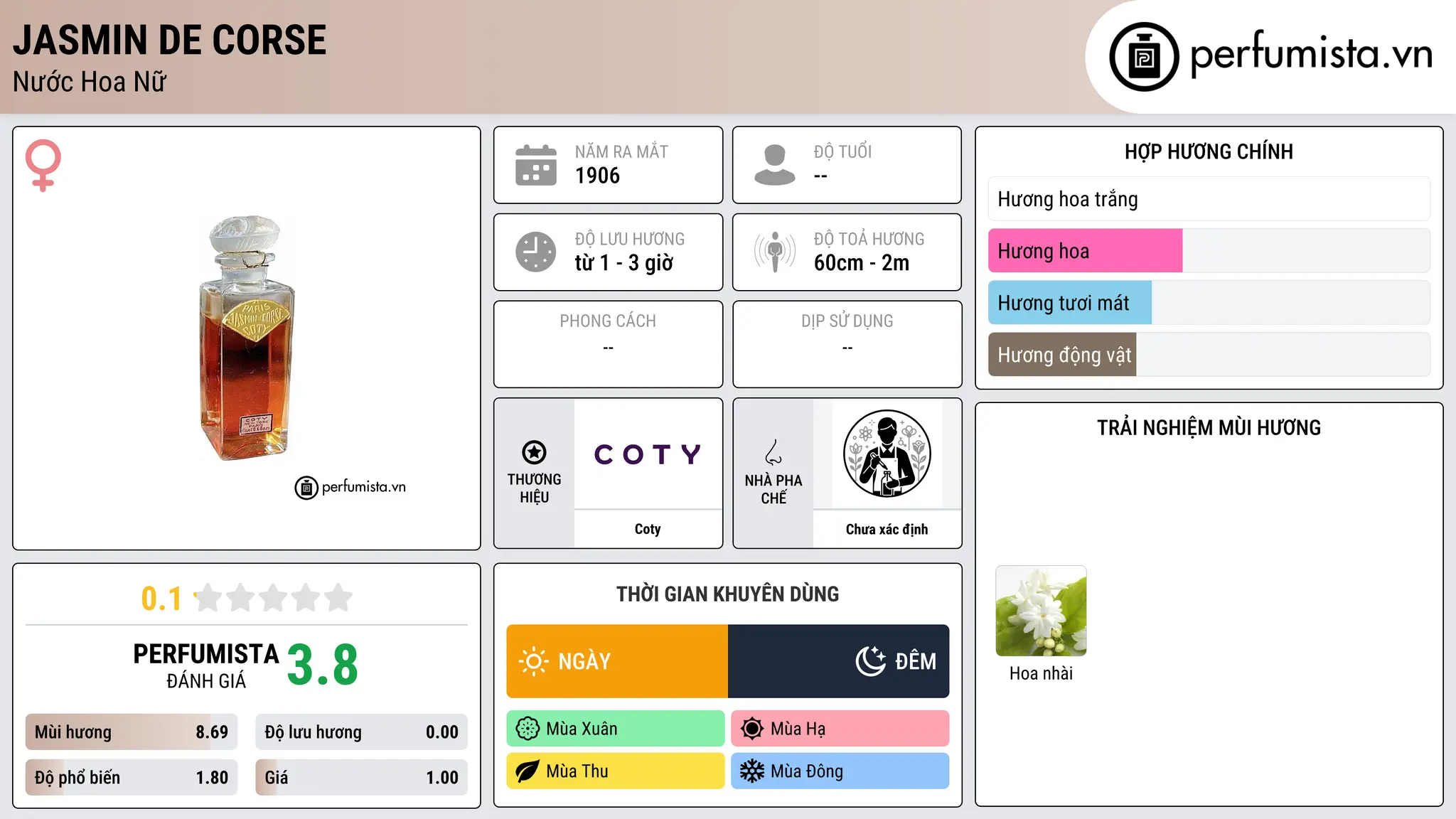Image resolution: width=1456 pixels, height=819 pixels.
Task: Click the longevity value từ 1 - 3 giờ
Action: pyautogui.click(x=624, y=263)
